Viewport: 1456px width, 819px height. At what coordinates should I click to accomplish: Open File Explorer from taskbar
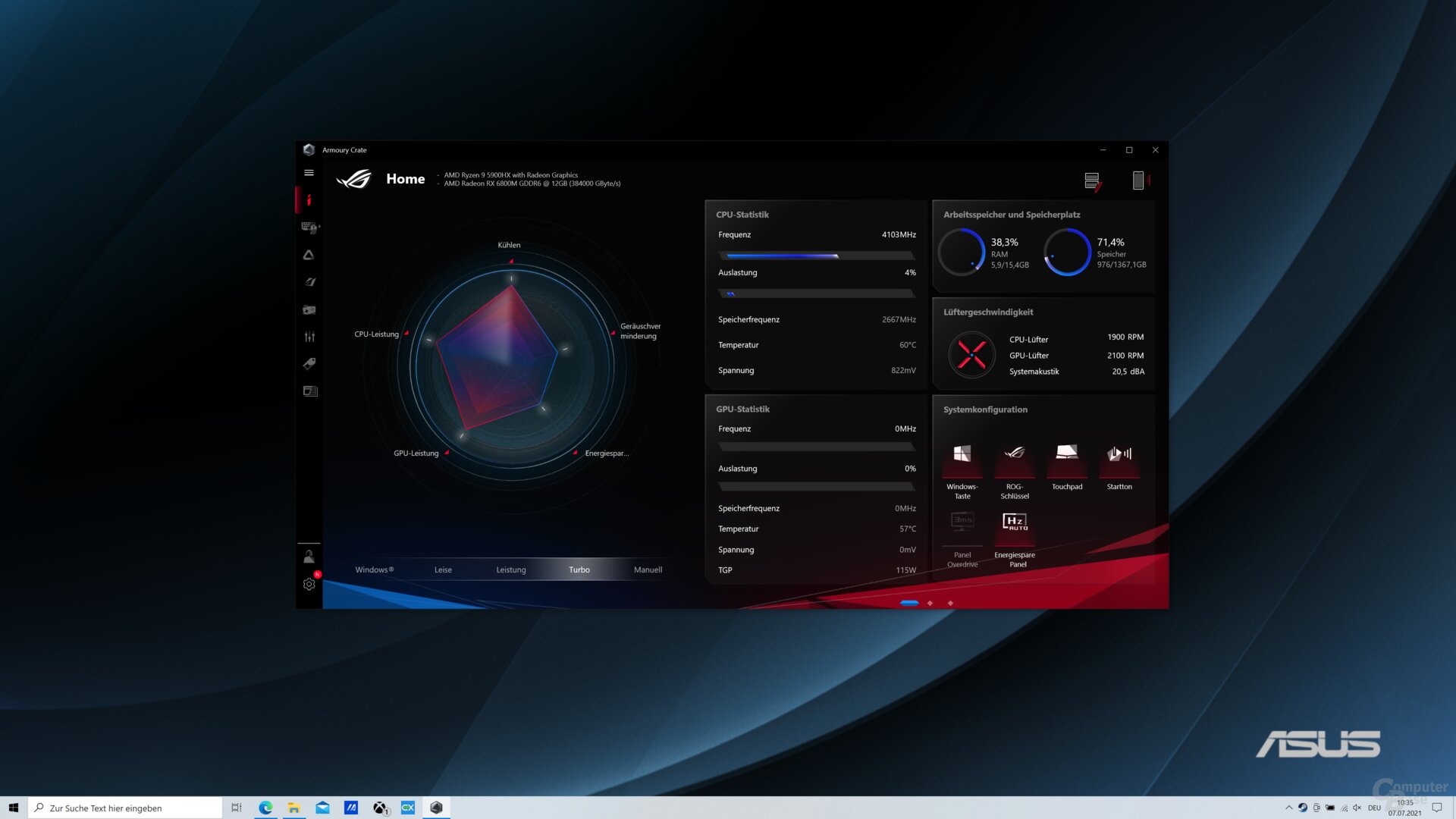tap(293, 808)
